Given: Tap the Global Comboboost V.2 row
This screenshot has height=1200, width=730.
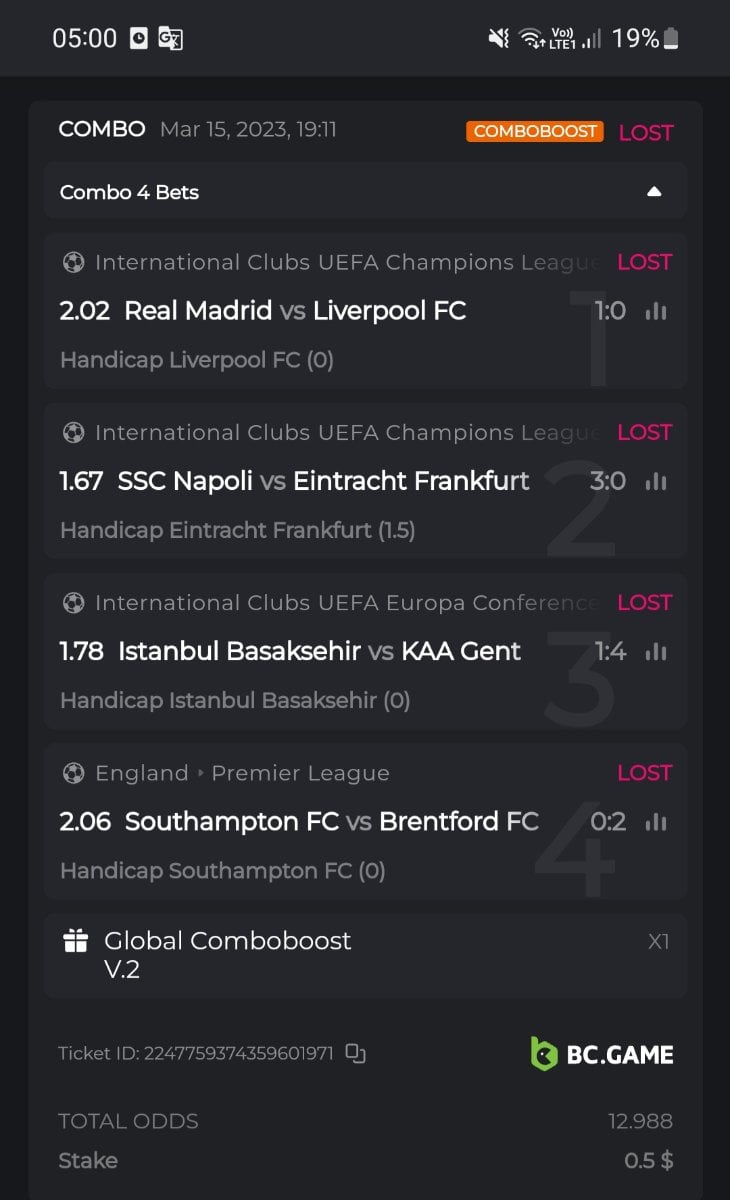Looking at the screenshot, I should [366, 955].
